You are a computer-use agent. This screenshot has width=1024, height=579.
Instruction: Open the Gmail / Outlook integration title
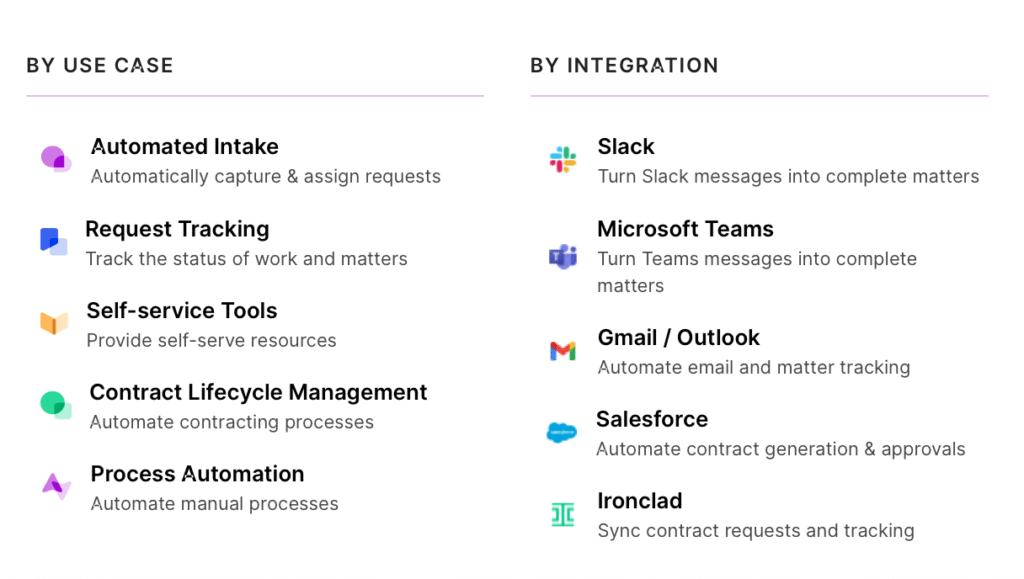678,338
